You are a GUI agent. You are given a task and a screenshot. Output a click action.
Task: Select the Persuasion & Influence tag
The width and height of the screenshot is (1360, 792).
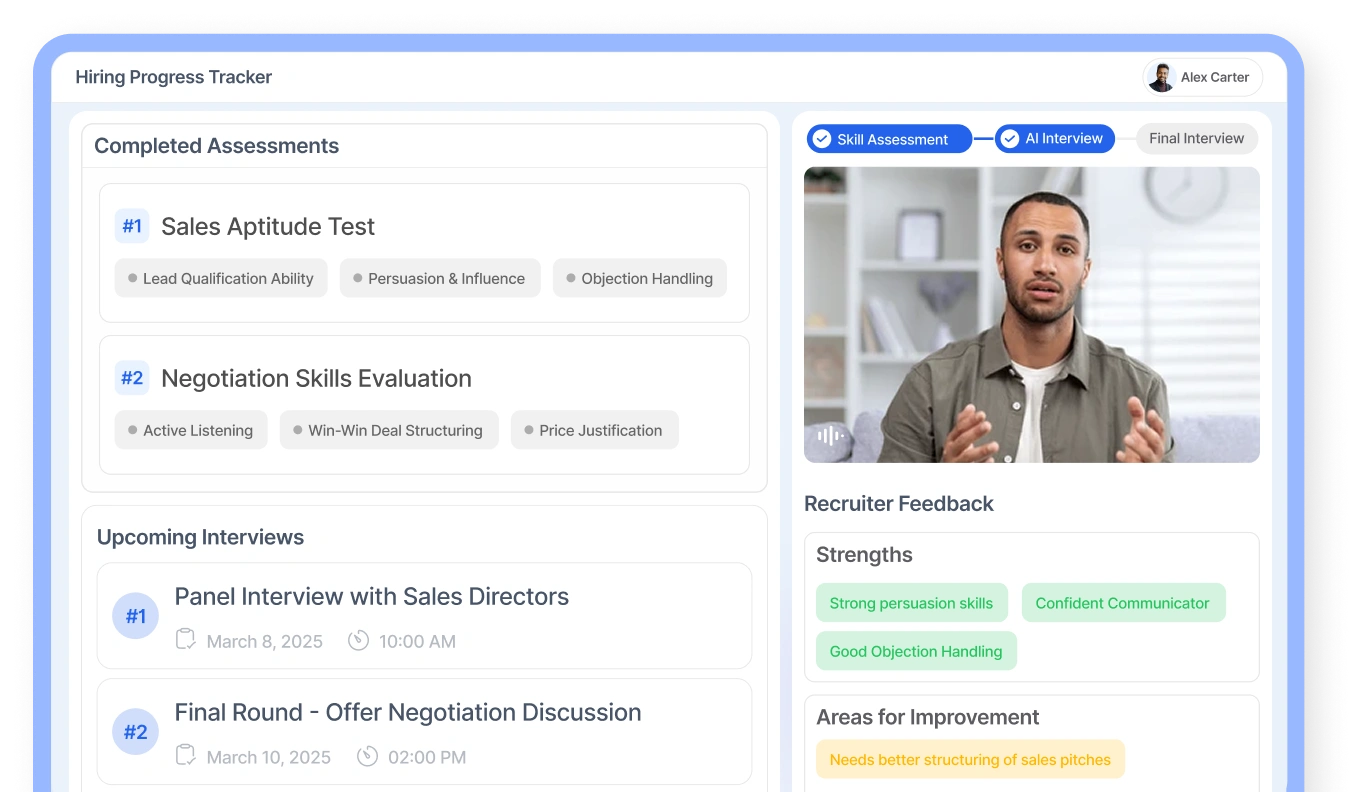[x=440, y=278]
